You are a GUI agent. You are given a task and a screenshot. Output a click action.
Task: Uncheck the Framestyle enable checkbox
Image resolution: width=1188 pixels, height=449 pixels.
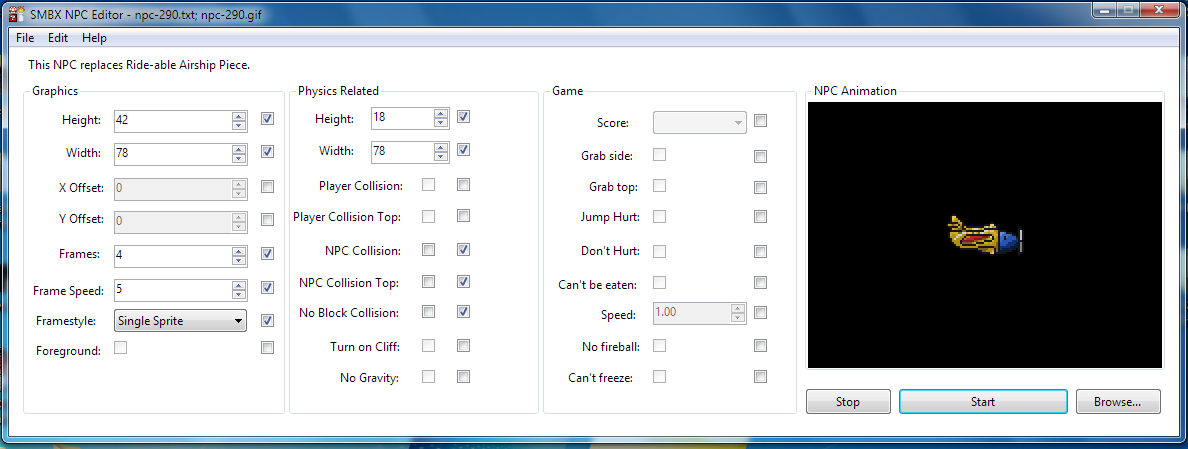267,320
